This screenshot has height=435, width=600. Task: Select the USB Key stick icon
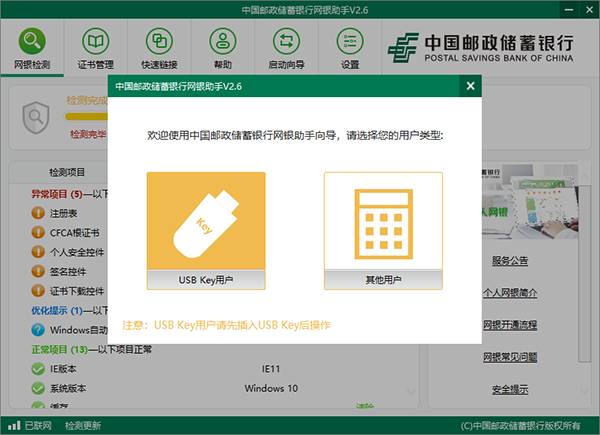click(x=206, y=223)
